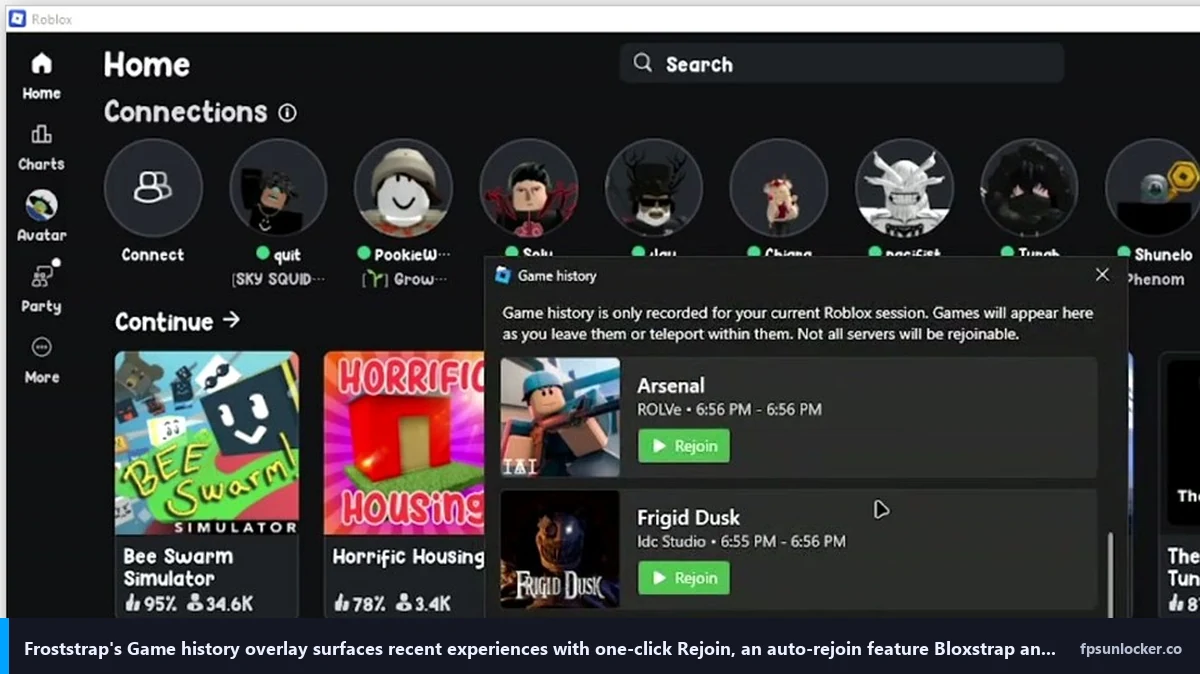Open the Horrific Housing thumbnail
This screenshot has height=674, width=1200.
coord(404,443)
